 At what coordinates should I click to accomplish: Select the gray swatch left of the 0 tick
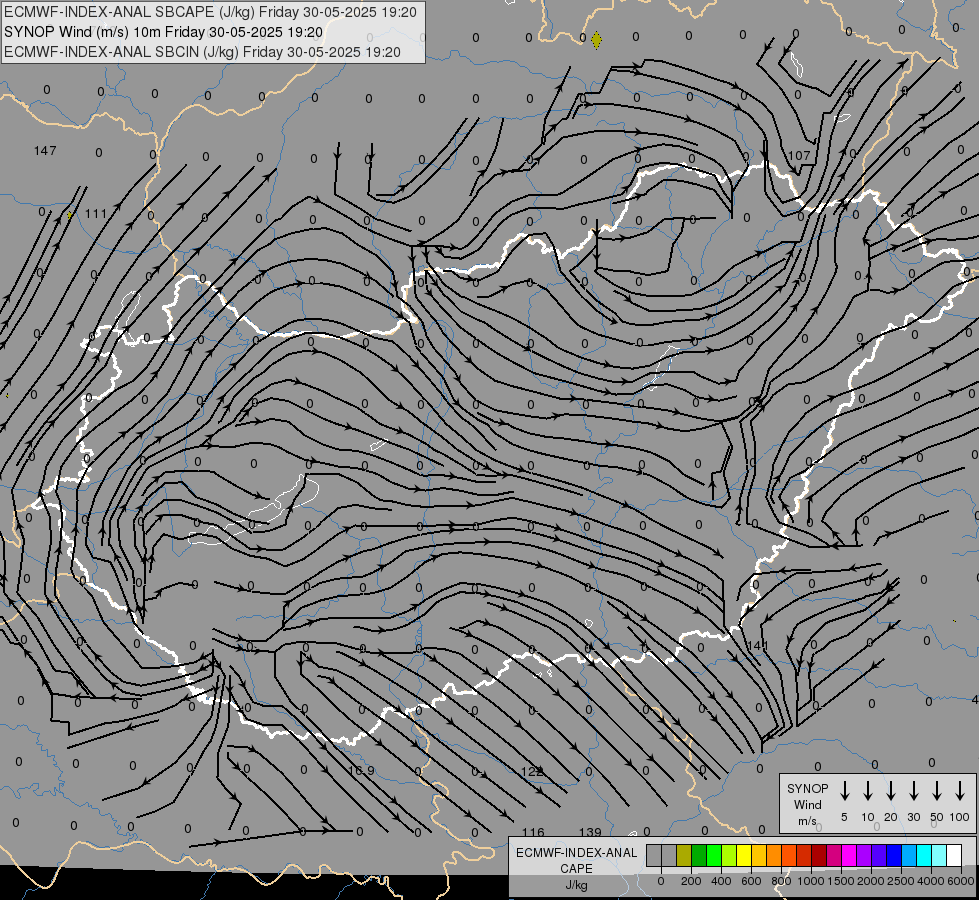click(x=654, y=855)
